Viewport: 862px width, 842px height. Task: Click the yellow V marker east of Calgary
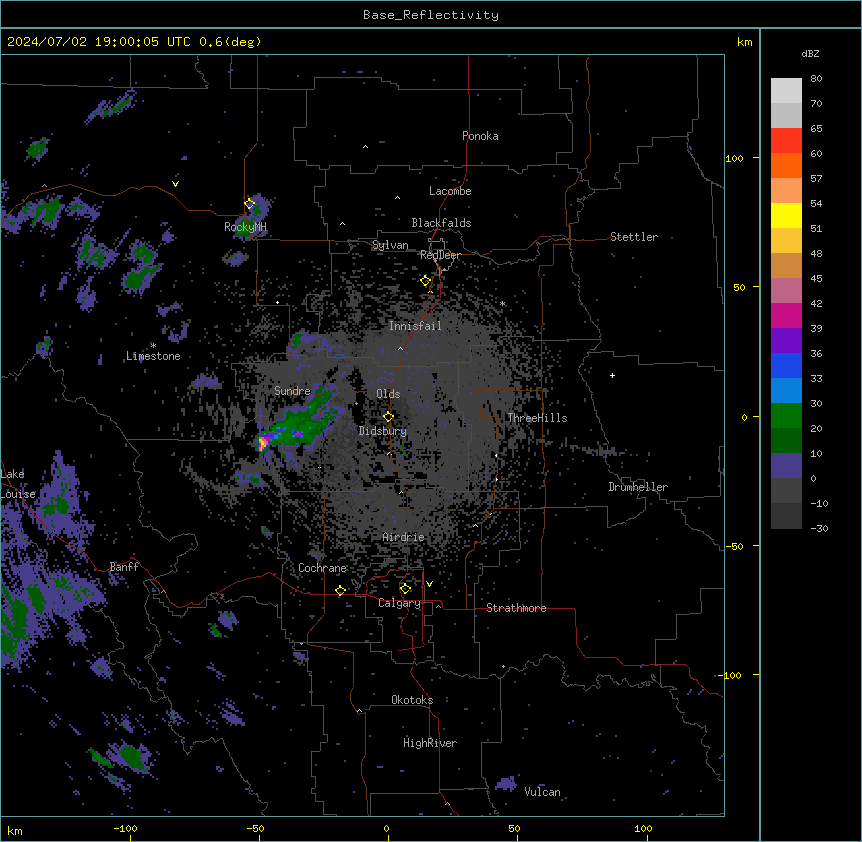point(429,584)
